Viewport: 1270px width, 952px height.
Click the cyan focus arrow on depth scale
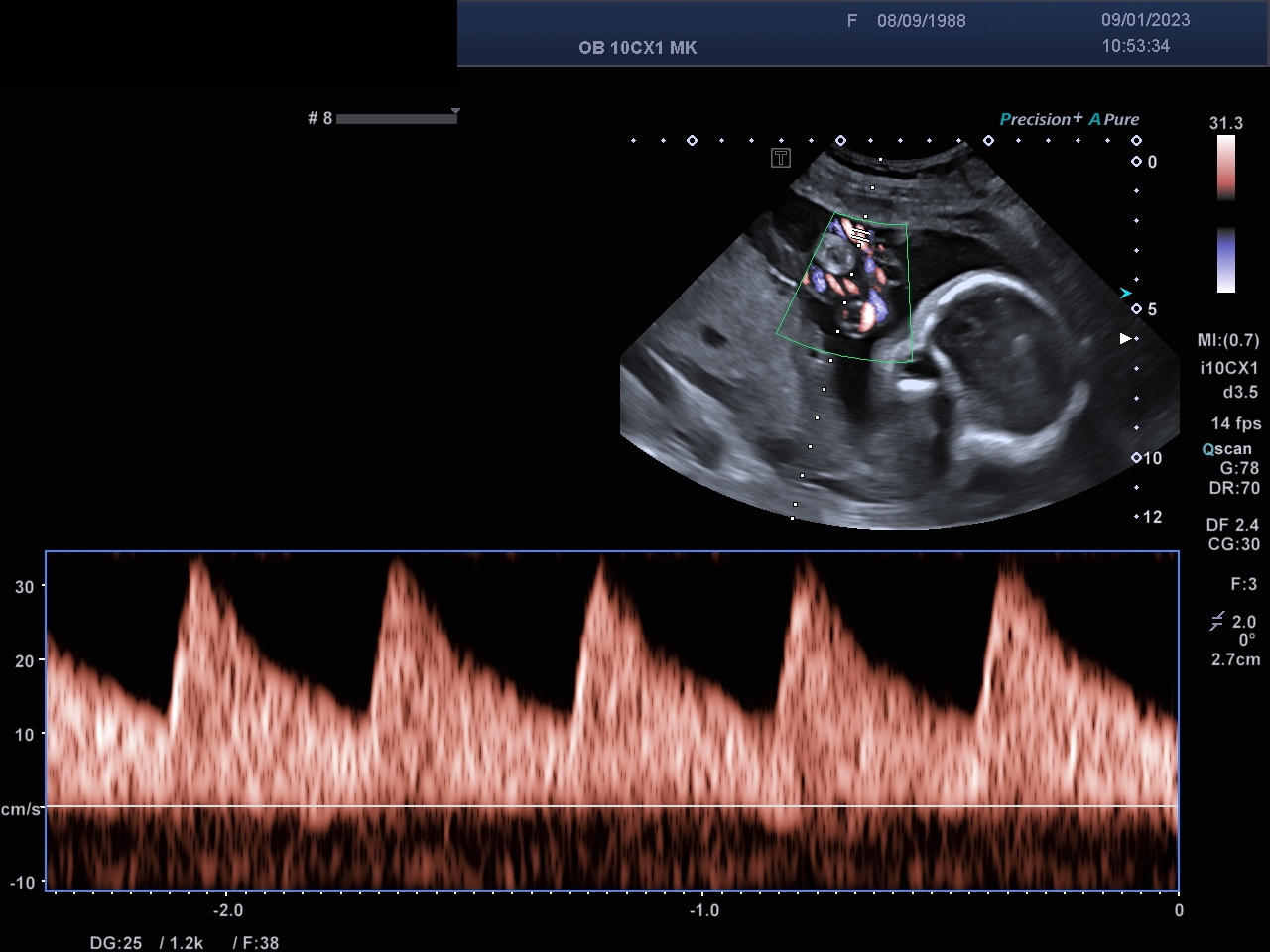pos(1125,293)
